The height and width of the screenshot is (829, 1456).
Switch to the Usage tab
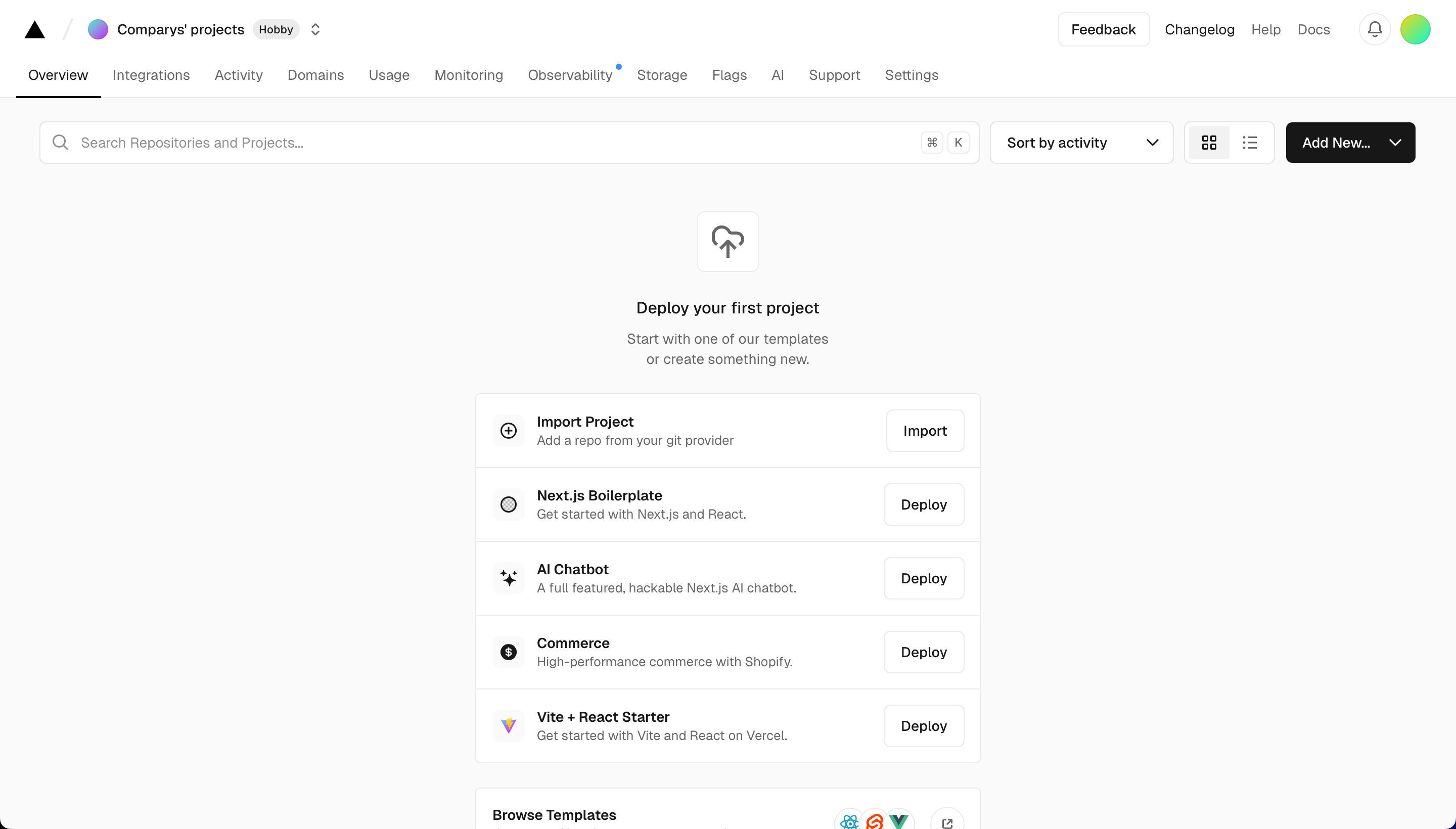coord(389,75)
